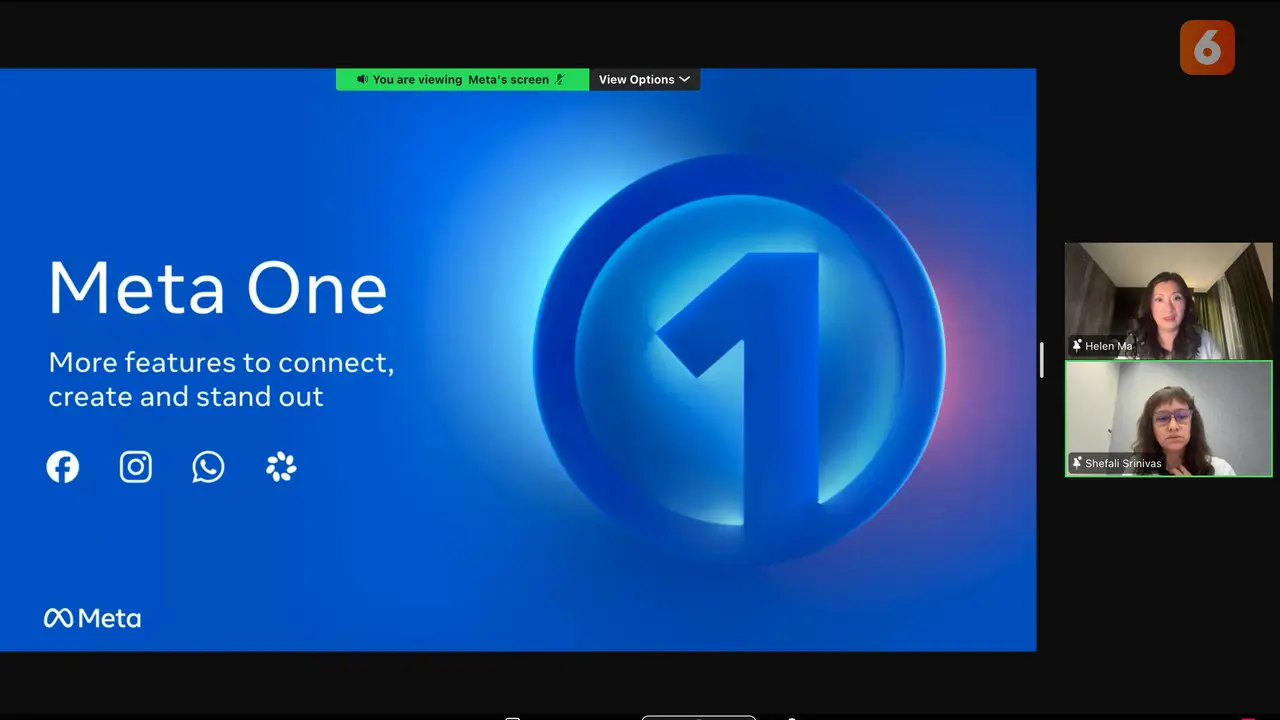The width and height of the screenshot is (1280, 720).
Task: Click the pin icon beside Helen Ma
Action: pos(1077,346)
